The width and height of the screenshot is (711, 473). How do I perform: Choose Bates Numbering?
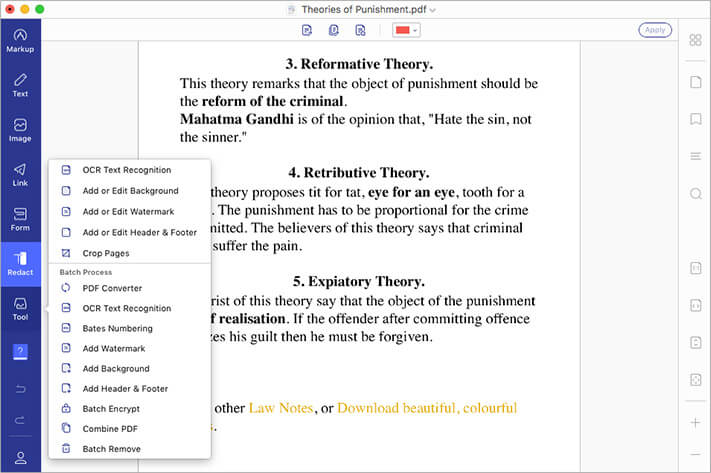[130, 328]
